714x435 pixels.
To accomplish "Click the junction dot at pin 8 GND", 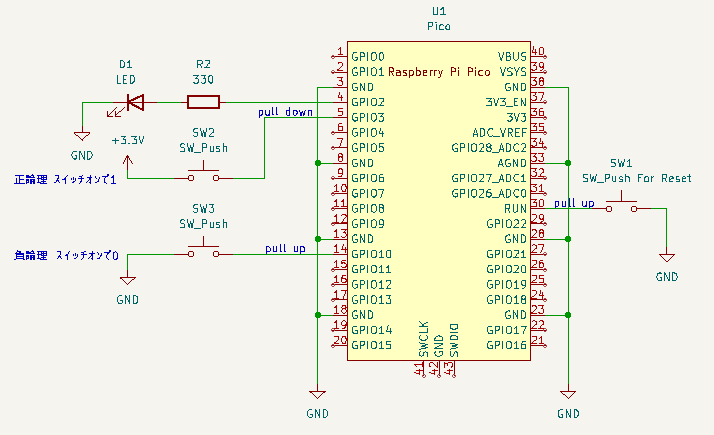I will pos(318,163).
